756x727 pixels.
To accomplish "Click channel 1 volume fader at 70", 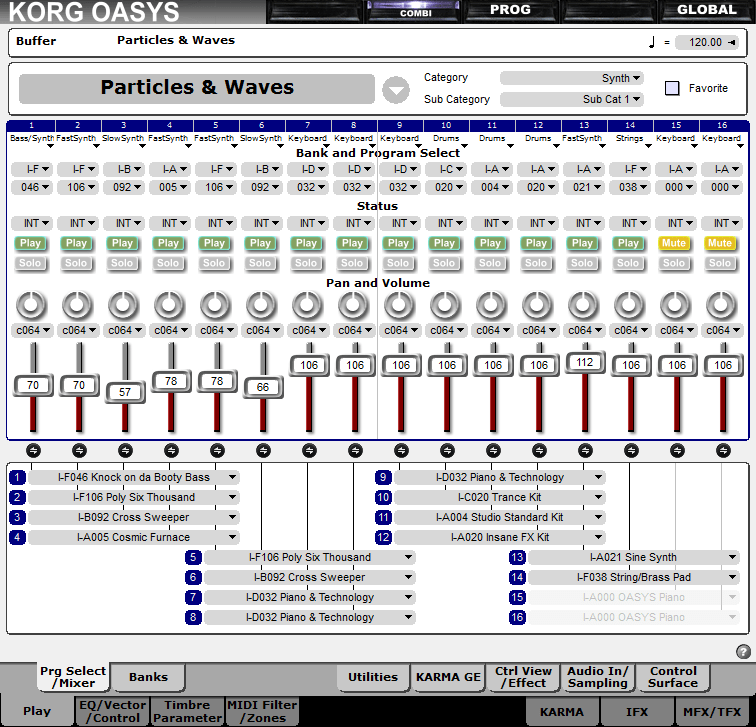I will (x=33, y=385).
